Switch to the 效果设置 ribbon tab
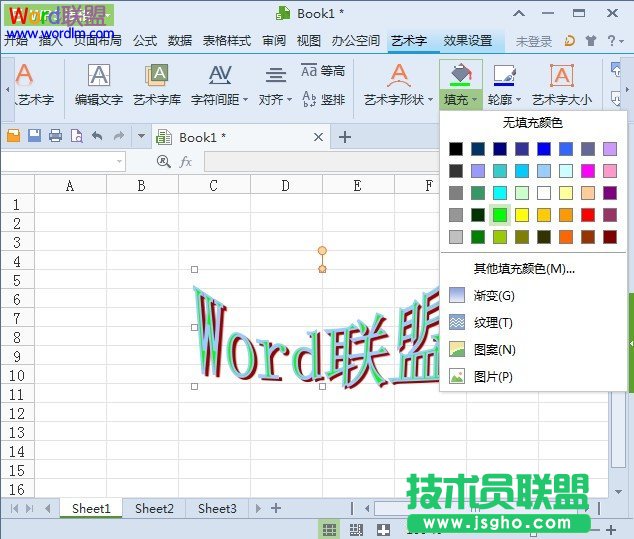Viewport: 634px width, 539px height. pos(467,41)
